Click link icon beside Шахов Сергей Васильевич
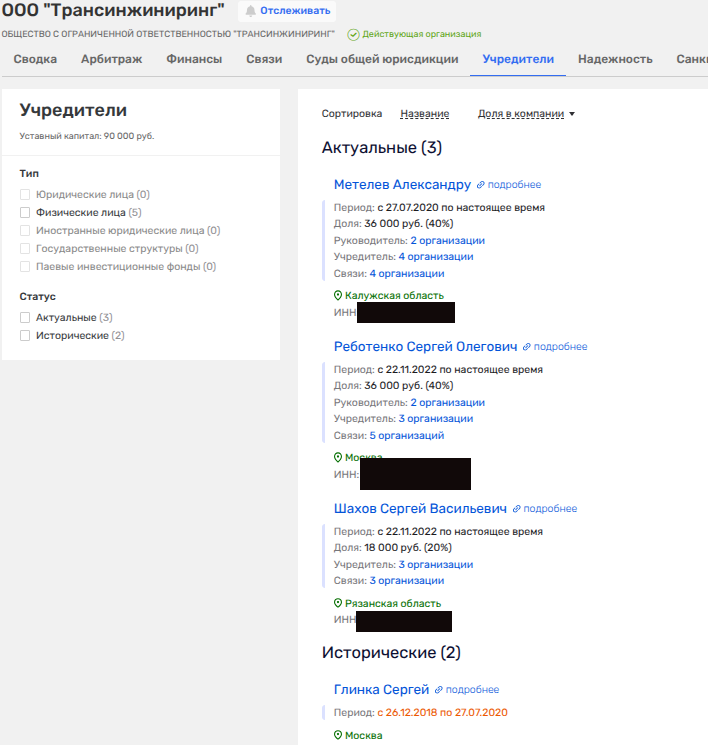 [517, 509]
